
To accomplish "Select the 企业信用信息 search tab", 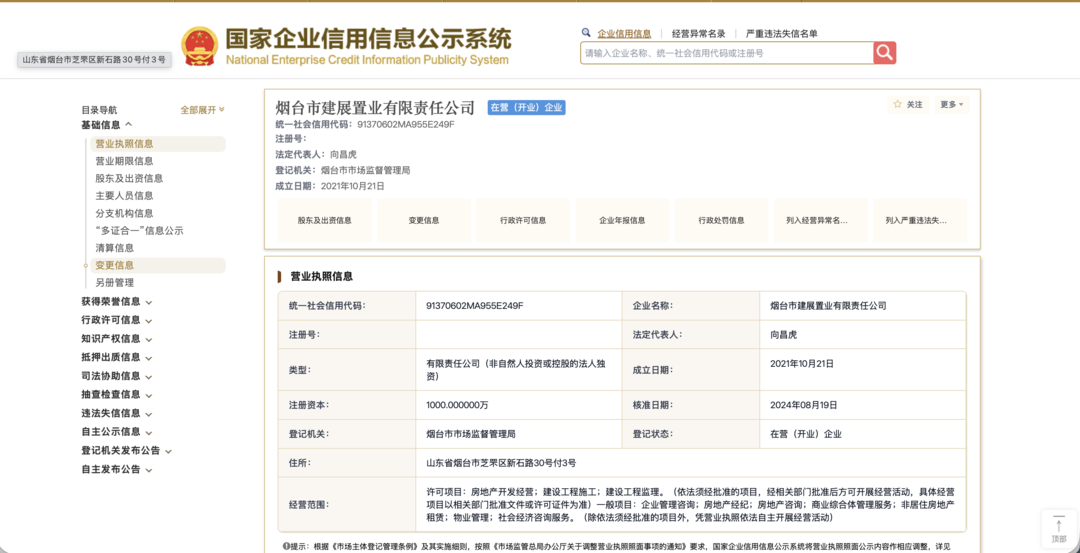I will tap(624, 33).
